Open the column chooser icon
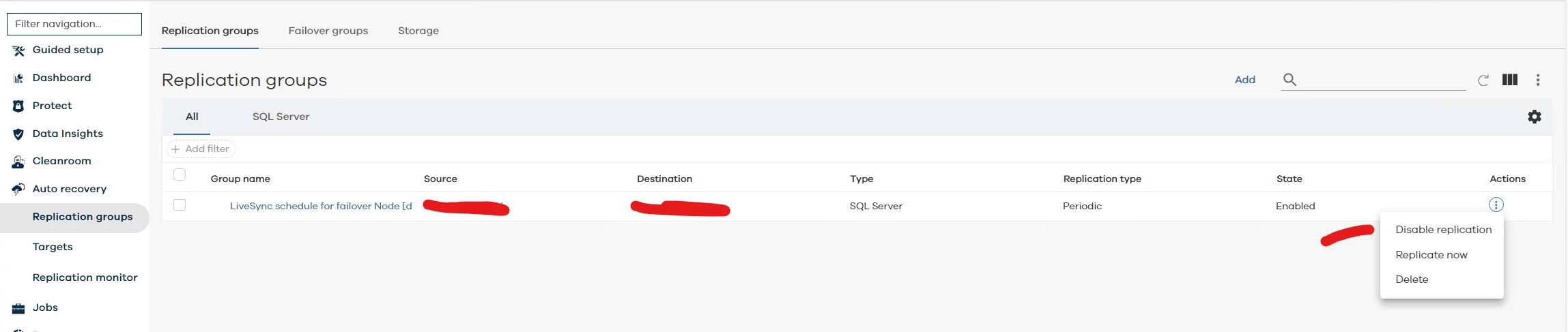1568x332 pixels. click(1509, 80)
